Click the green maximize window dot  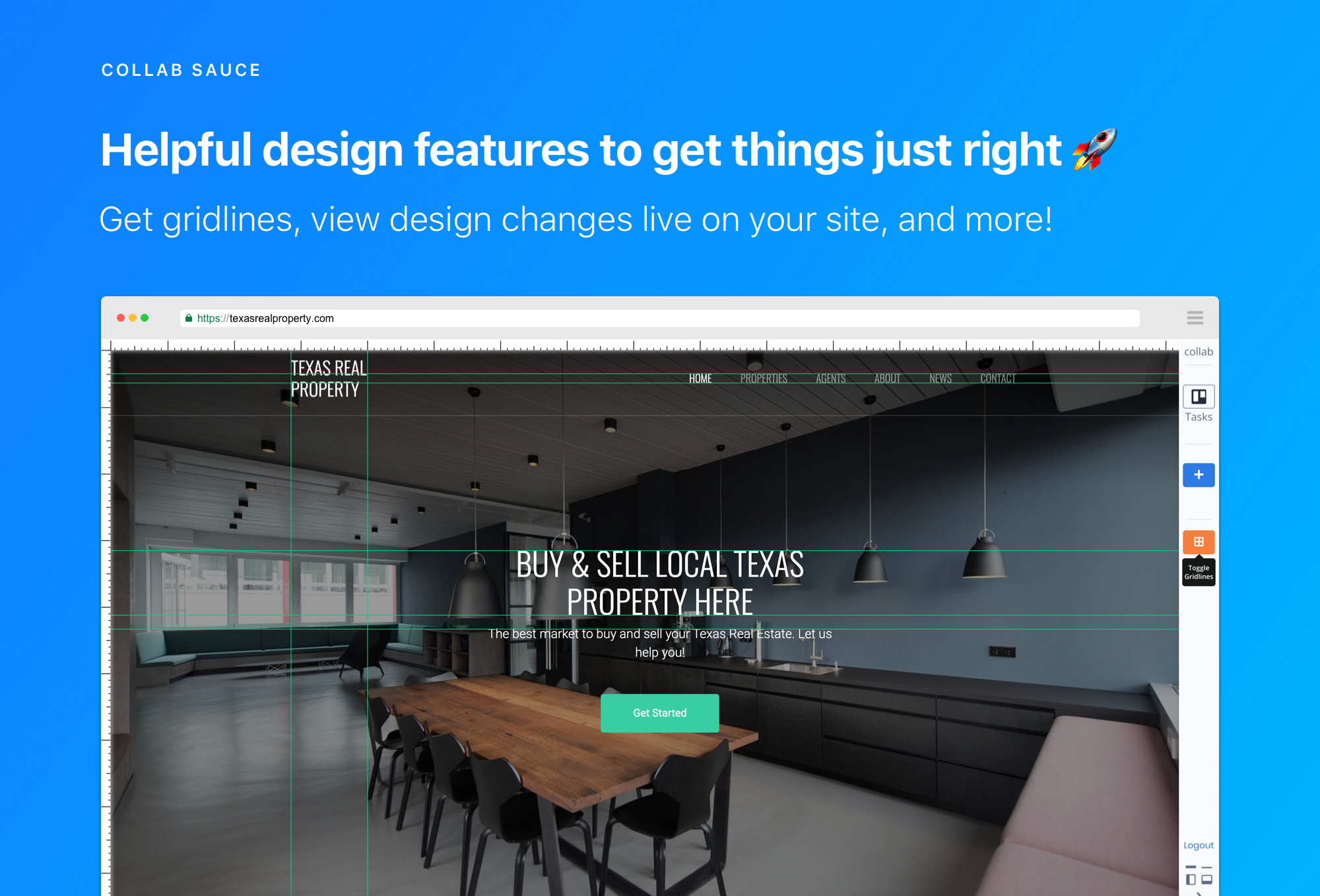[145, 318]
